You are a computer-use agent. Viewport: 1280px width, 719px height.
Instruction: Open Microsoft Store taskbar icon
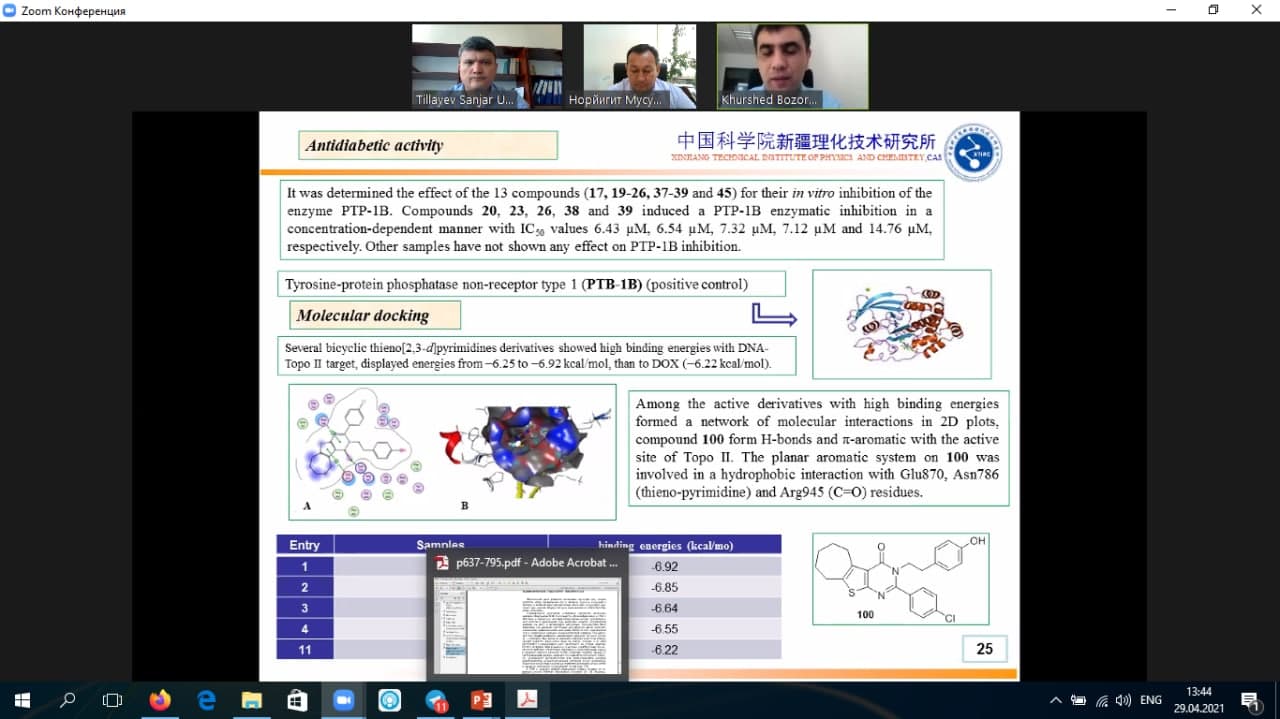297,700
